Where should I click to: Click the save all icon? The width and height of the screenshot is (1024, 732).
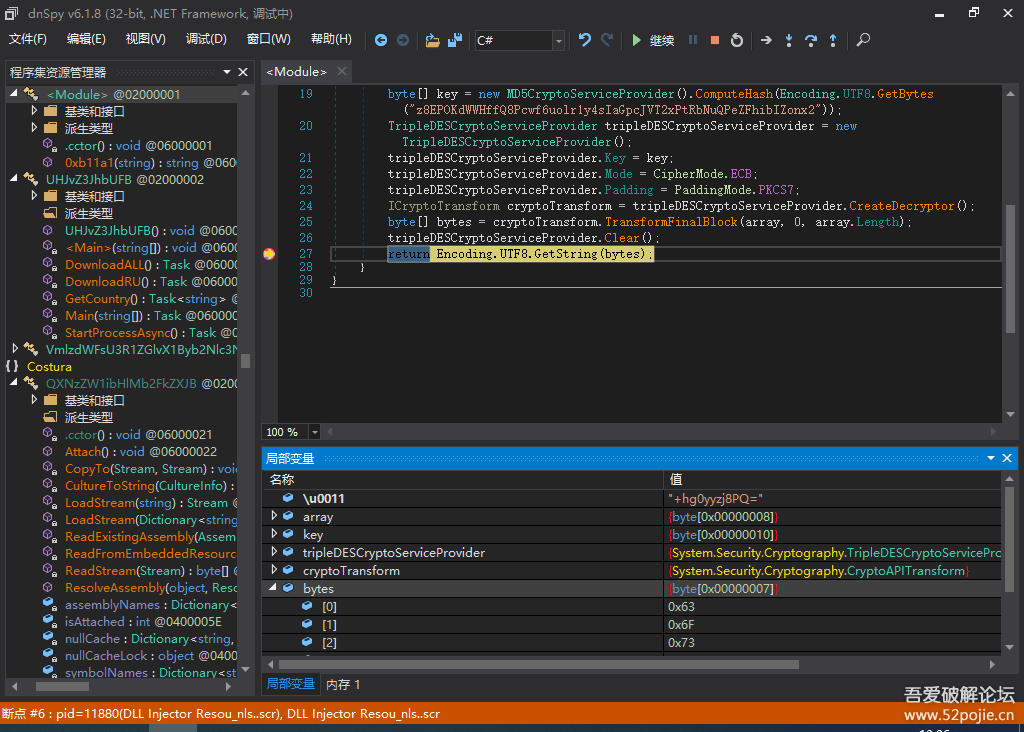(455, 40)
